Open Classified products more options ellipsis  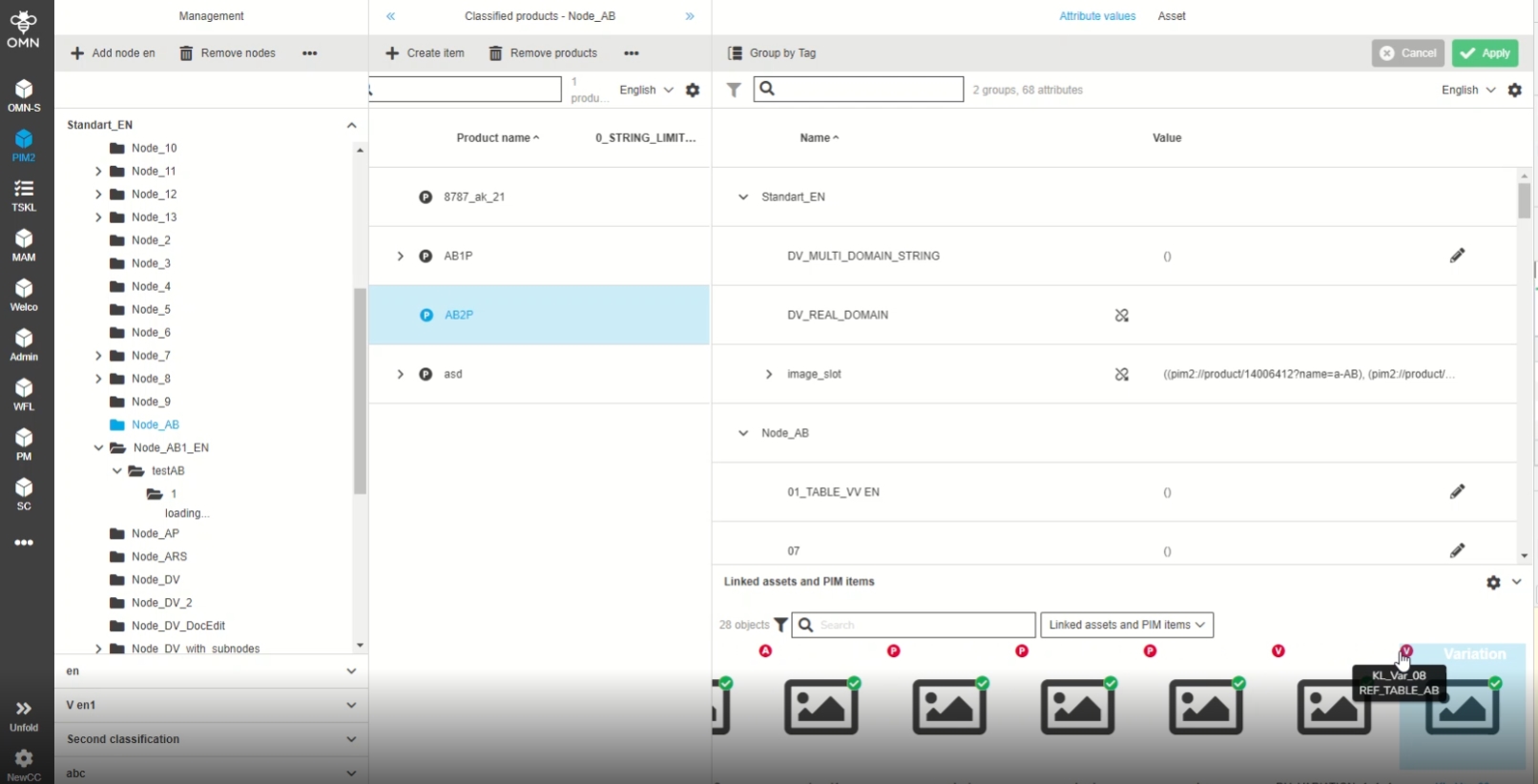coord(632,53)
